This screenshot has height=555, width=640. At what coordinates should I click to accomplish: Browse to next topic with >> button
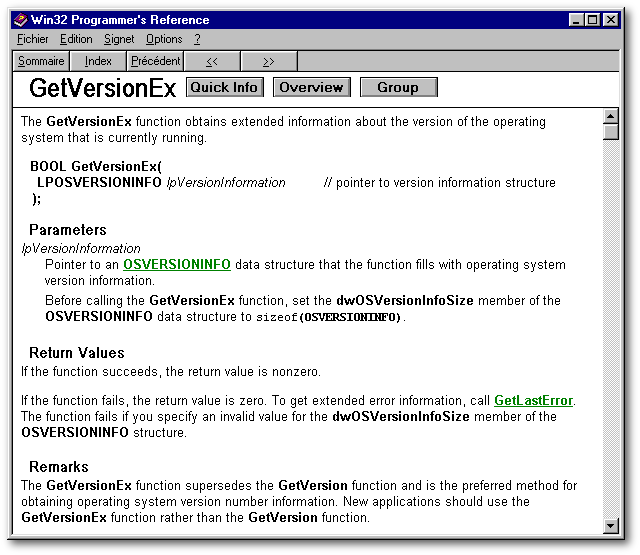[269, 61]
